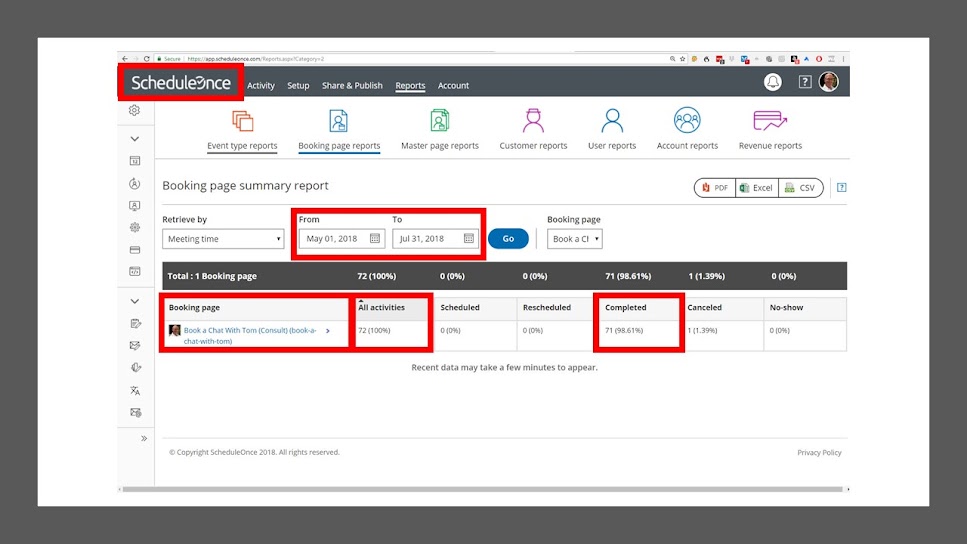Select User reports

click(612, 130)
